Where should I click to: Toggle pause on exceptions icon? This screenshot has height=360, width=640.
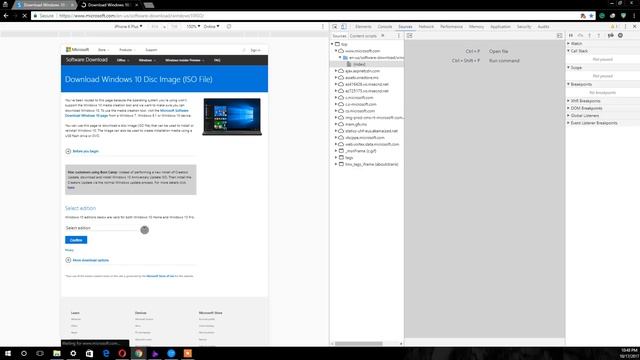pos(620,36)
